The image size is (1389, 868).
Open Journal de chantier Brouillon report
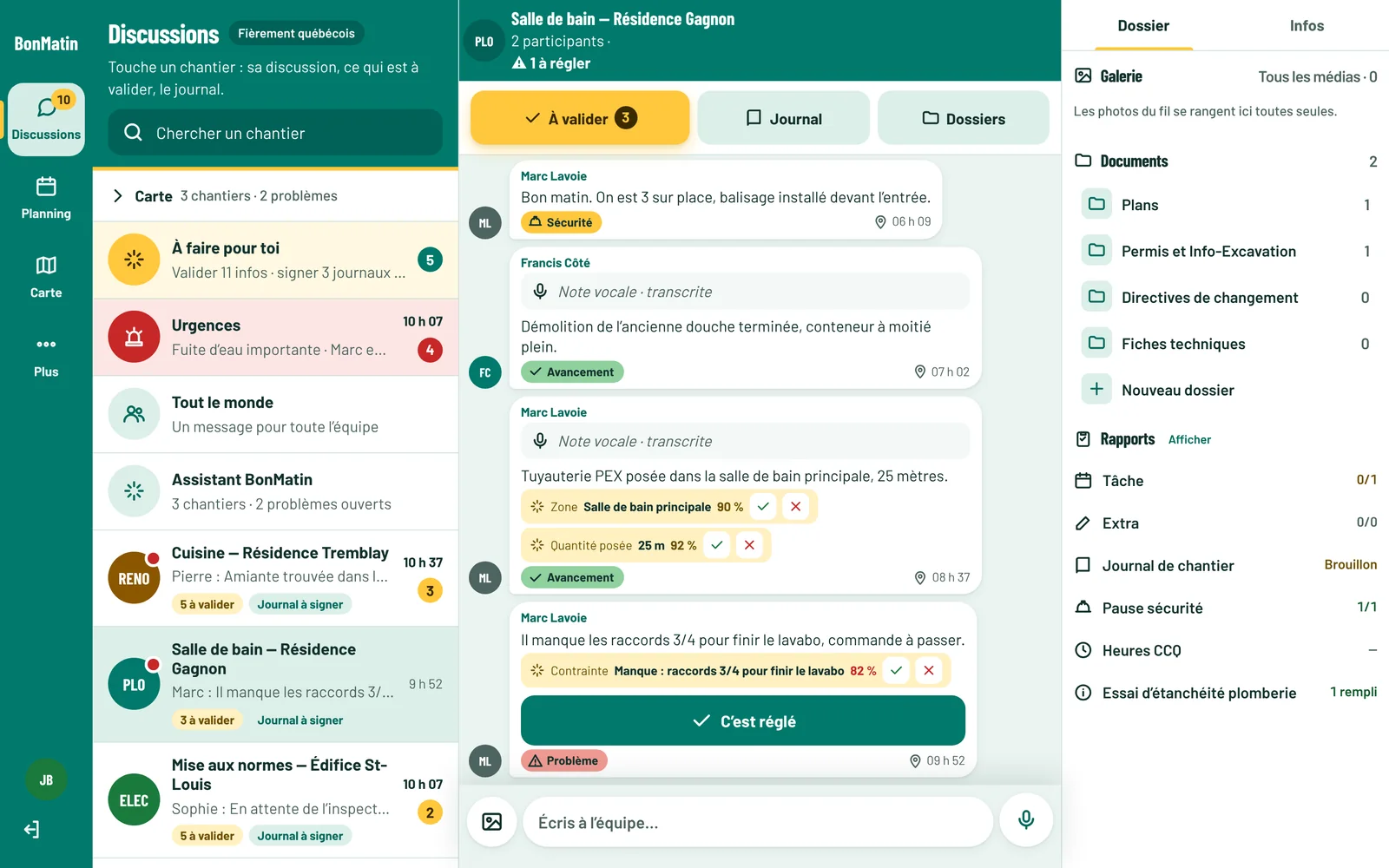[x=1226, y=565]
